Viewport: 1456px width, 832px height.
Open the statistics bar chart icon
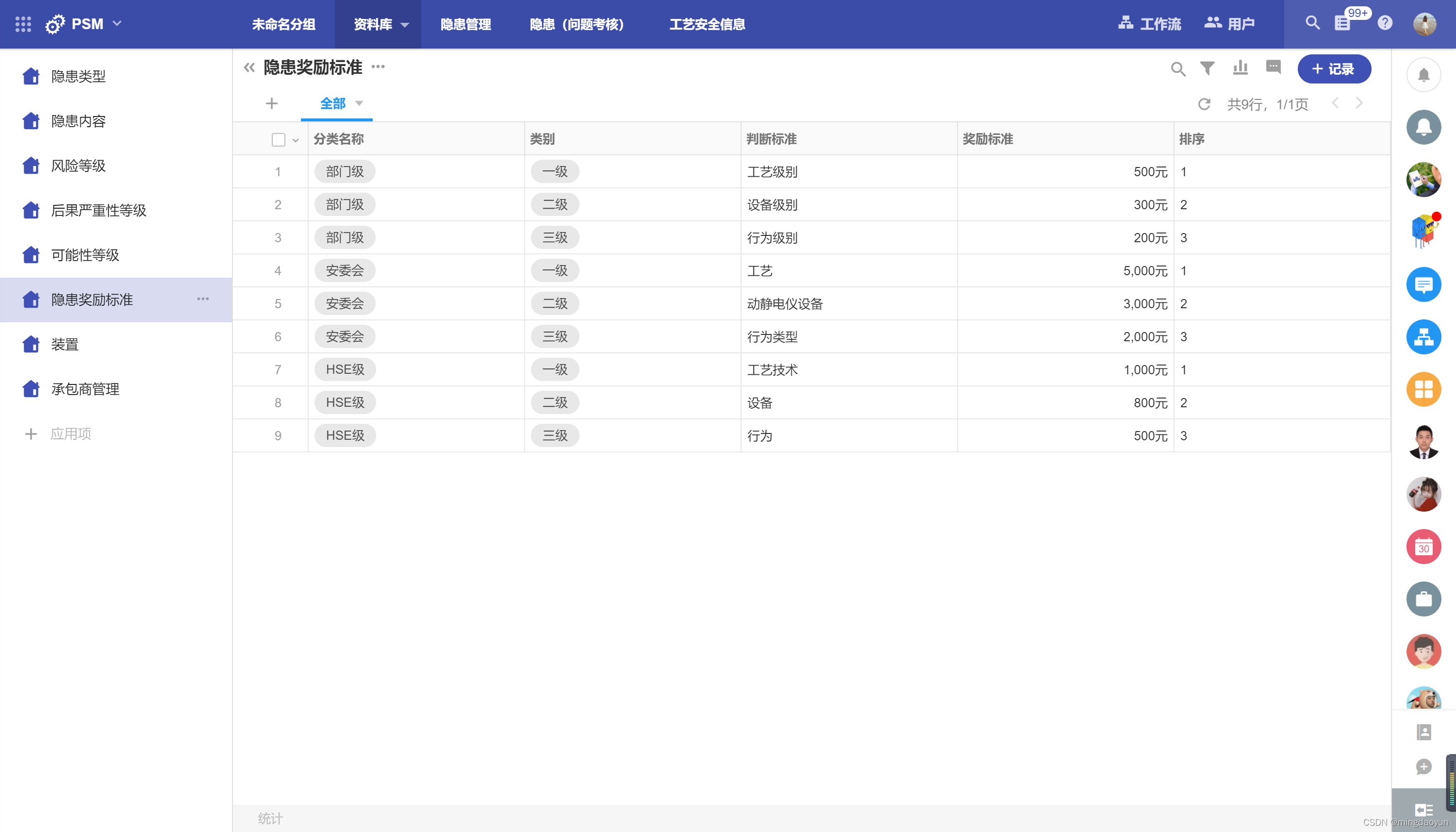(1240, 68)
